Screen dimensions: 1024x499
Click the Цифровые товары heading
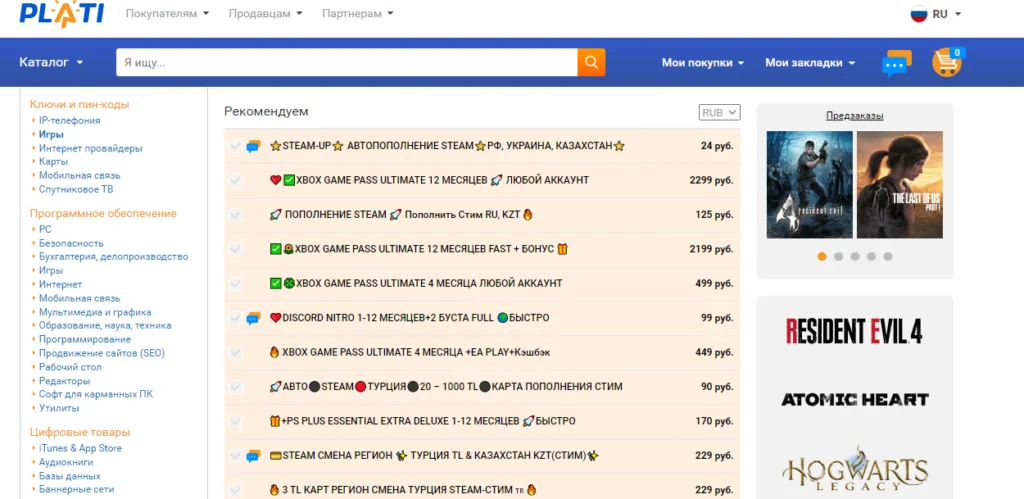click(x=80, y=432)
